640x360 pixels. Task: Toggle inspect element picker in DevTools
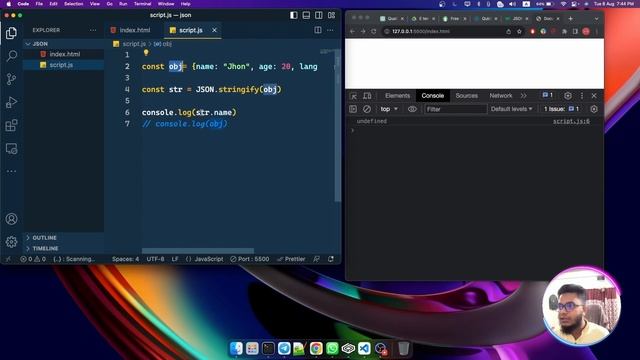(353, 96)
